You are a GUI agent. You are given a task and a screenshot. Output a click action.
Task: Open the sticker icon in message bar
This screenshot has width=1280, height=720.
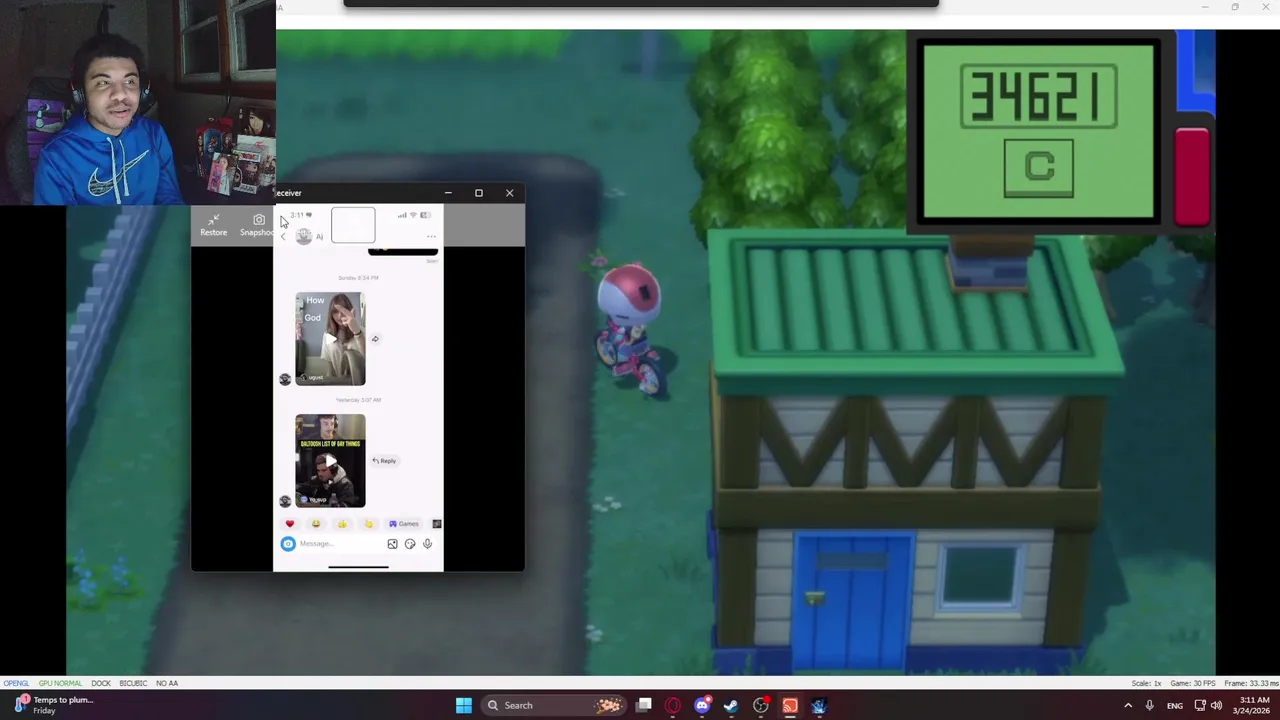click(x=410, y=544)
